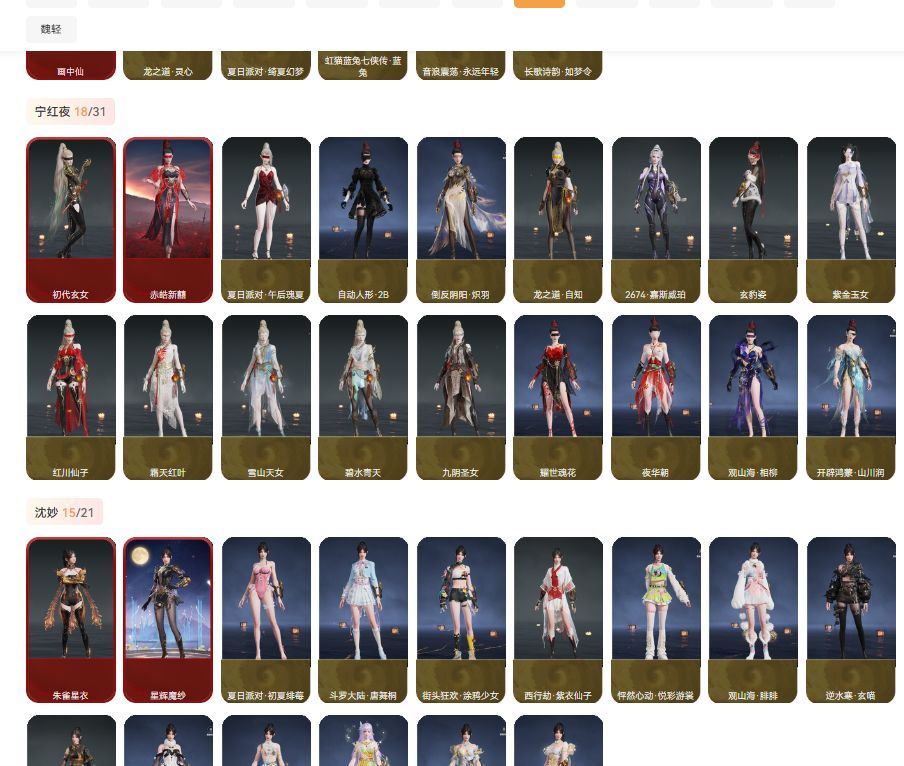The height and width of the screenshot is (766, 904).
Task: Pick the 雪山天女 skin card
Action: pyautogui.click(x=266, y=397)
